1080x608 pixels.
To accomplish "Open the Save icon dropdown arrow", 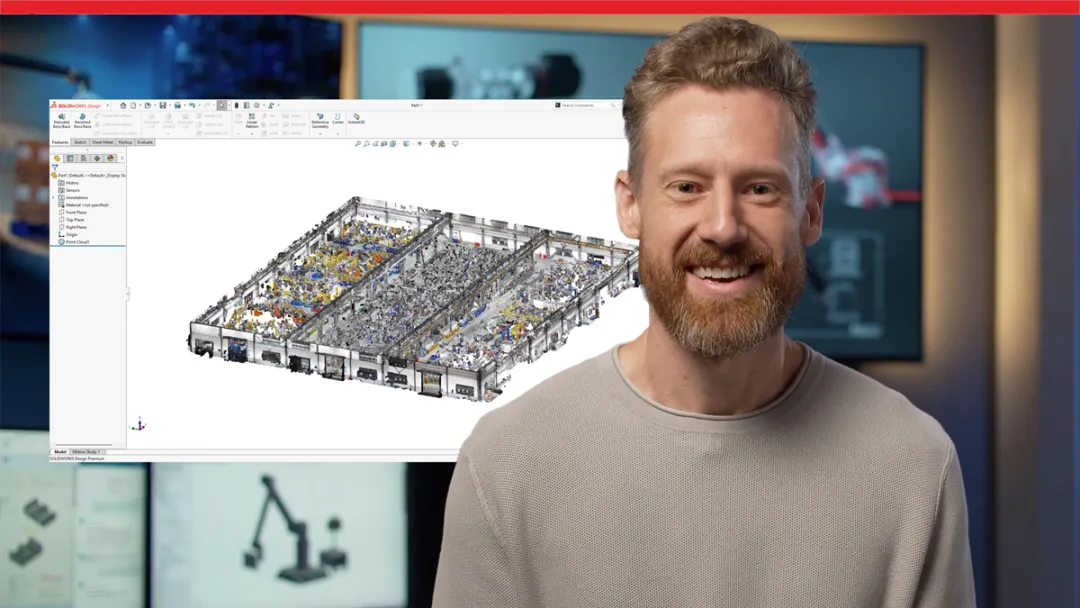I will pyautogui.click(x=170, y=105).
